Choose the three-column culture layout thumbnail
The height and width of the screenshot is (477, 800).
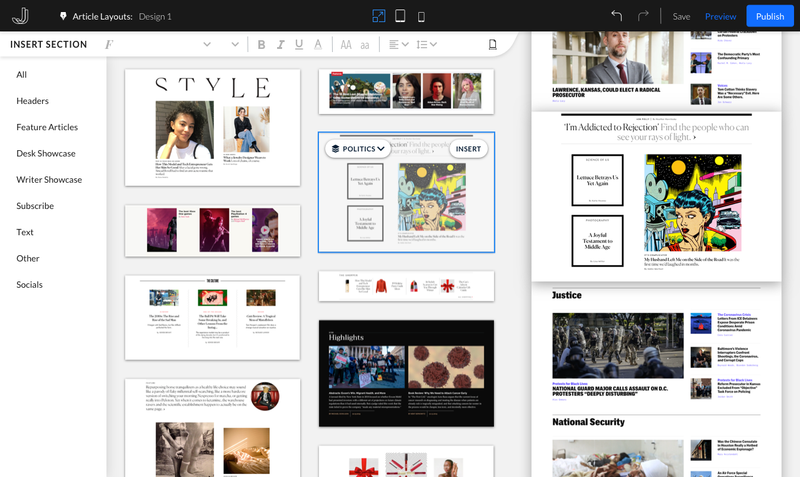212,317
